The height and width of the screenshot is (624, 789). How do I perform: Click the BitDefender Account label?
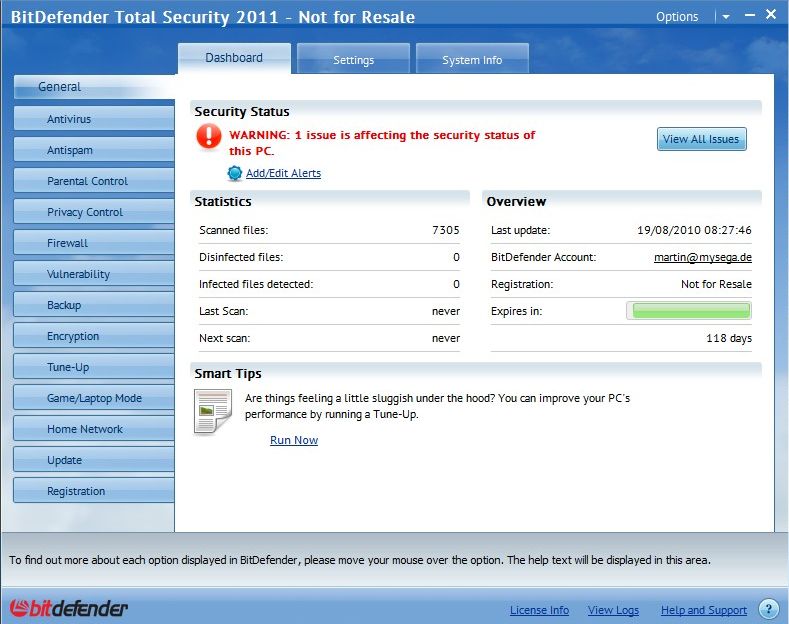click(543, 257)
